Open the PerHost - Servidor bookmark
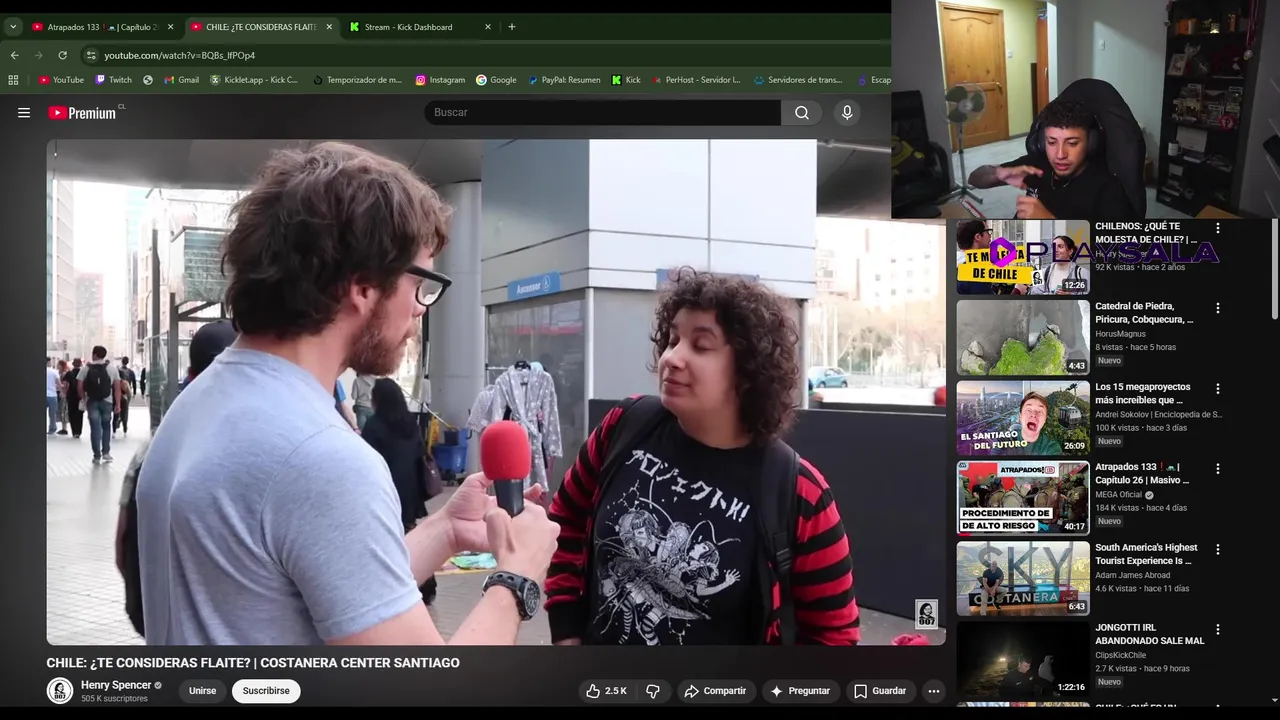Image resolution: width=1280 pixels, height=720 pixels. [x=696, y=80]
